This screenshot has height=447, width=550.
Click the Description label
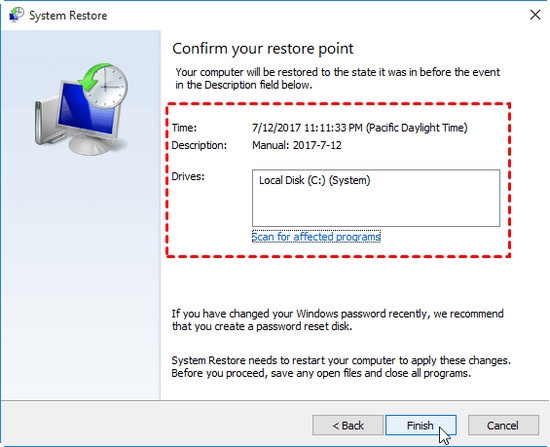tap(199, 145)
